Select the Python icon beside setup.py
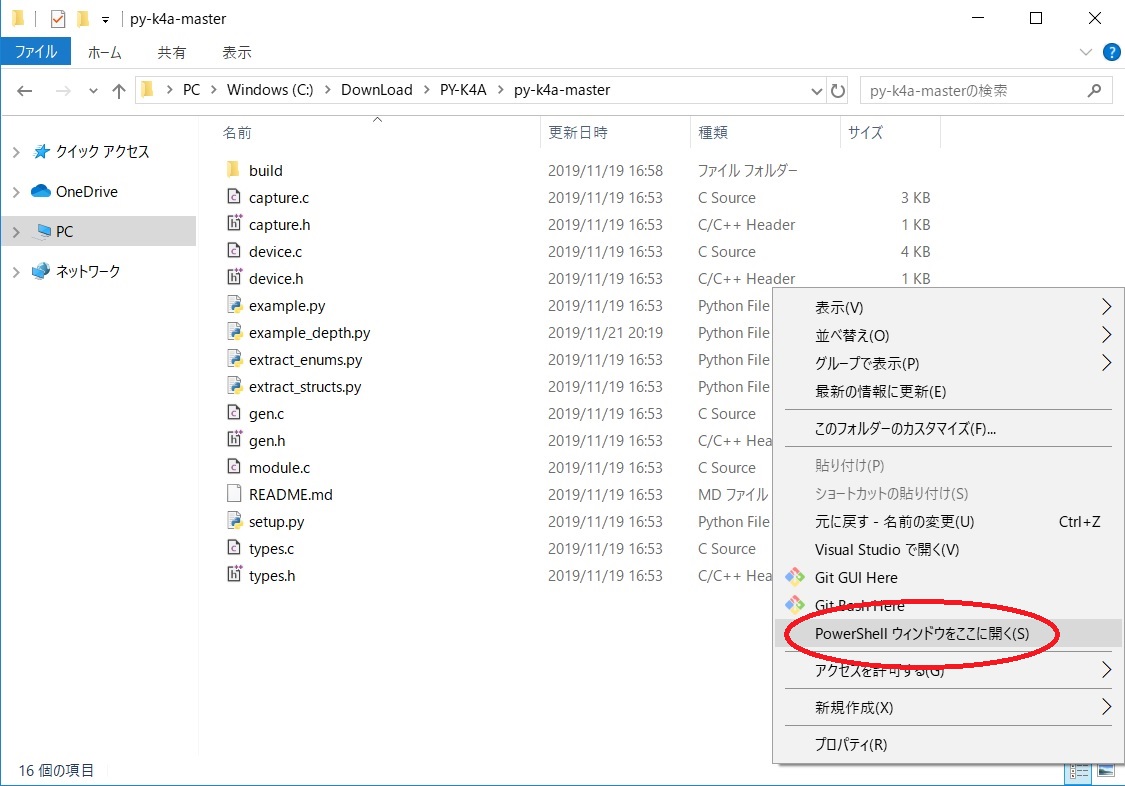 pos(233,521)
